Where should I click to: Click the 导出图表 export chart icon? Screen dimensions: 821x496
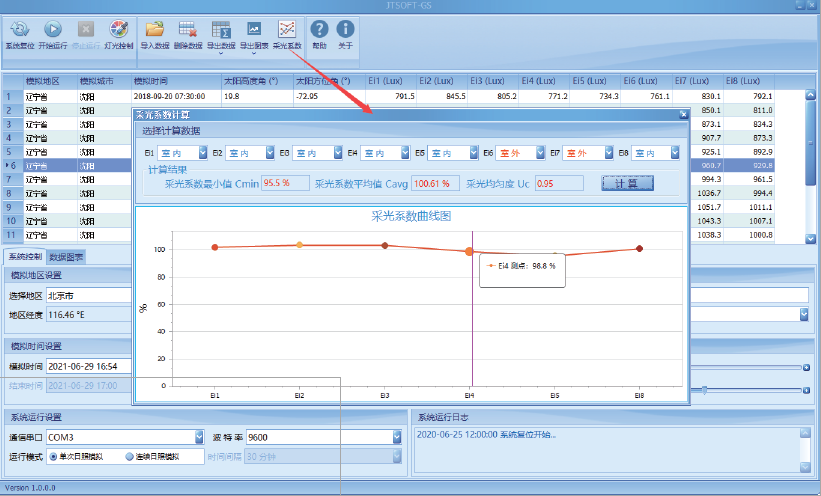click(x=254, y=29)
